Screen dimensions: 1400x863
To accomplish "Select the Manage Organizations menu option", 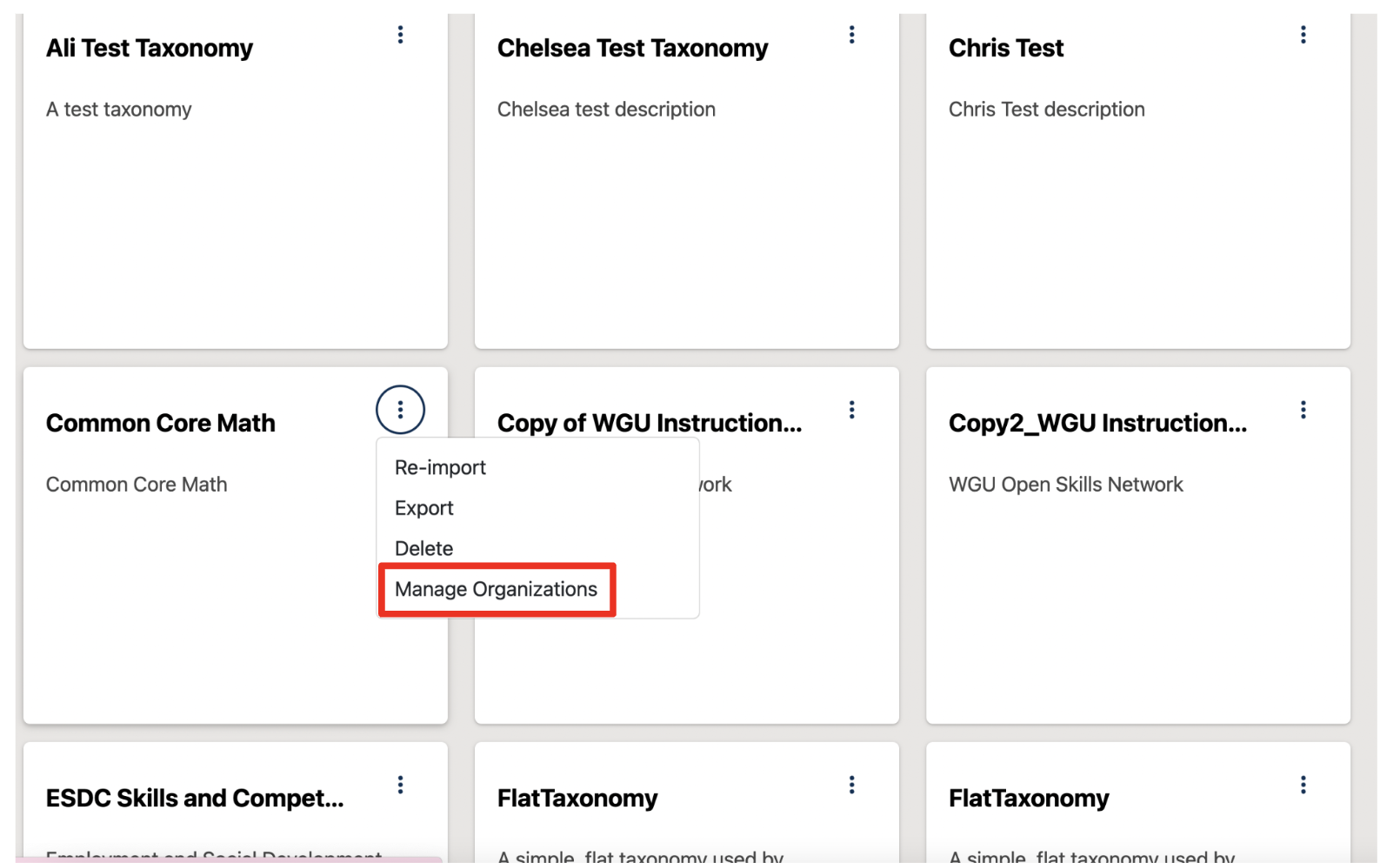I will 496,590.
